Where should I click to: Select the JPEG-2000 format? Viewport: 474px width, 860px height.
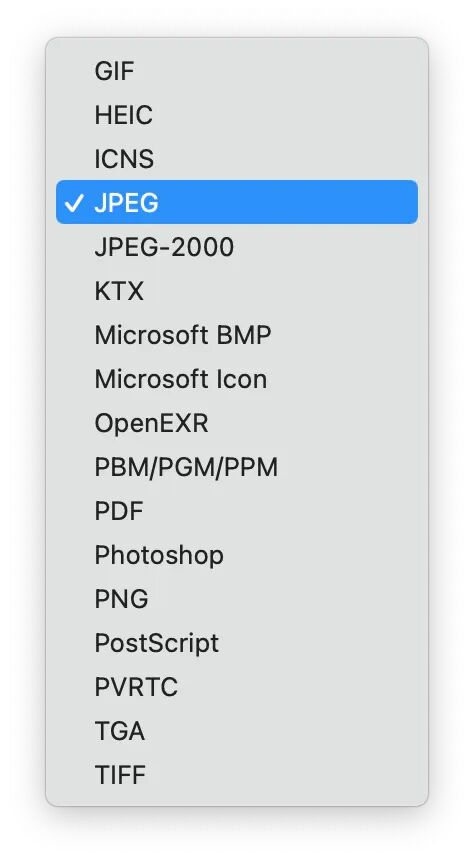tap(237, 246)
